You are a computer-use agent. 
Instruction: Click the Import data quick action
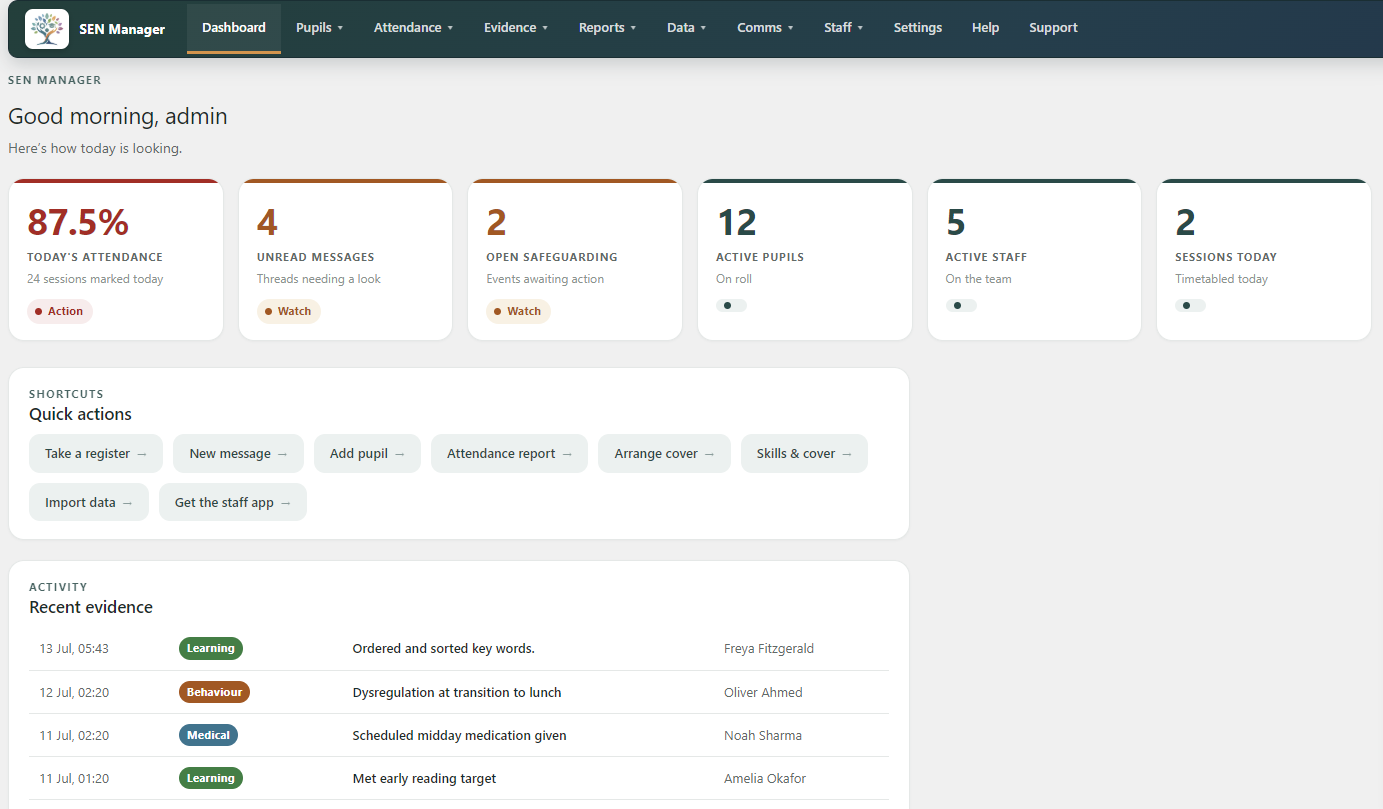(x=89, y=502)
